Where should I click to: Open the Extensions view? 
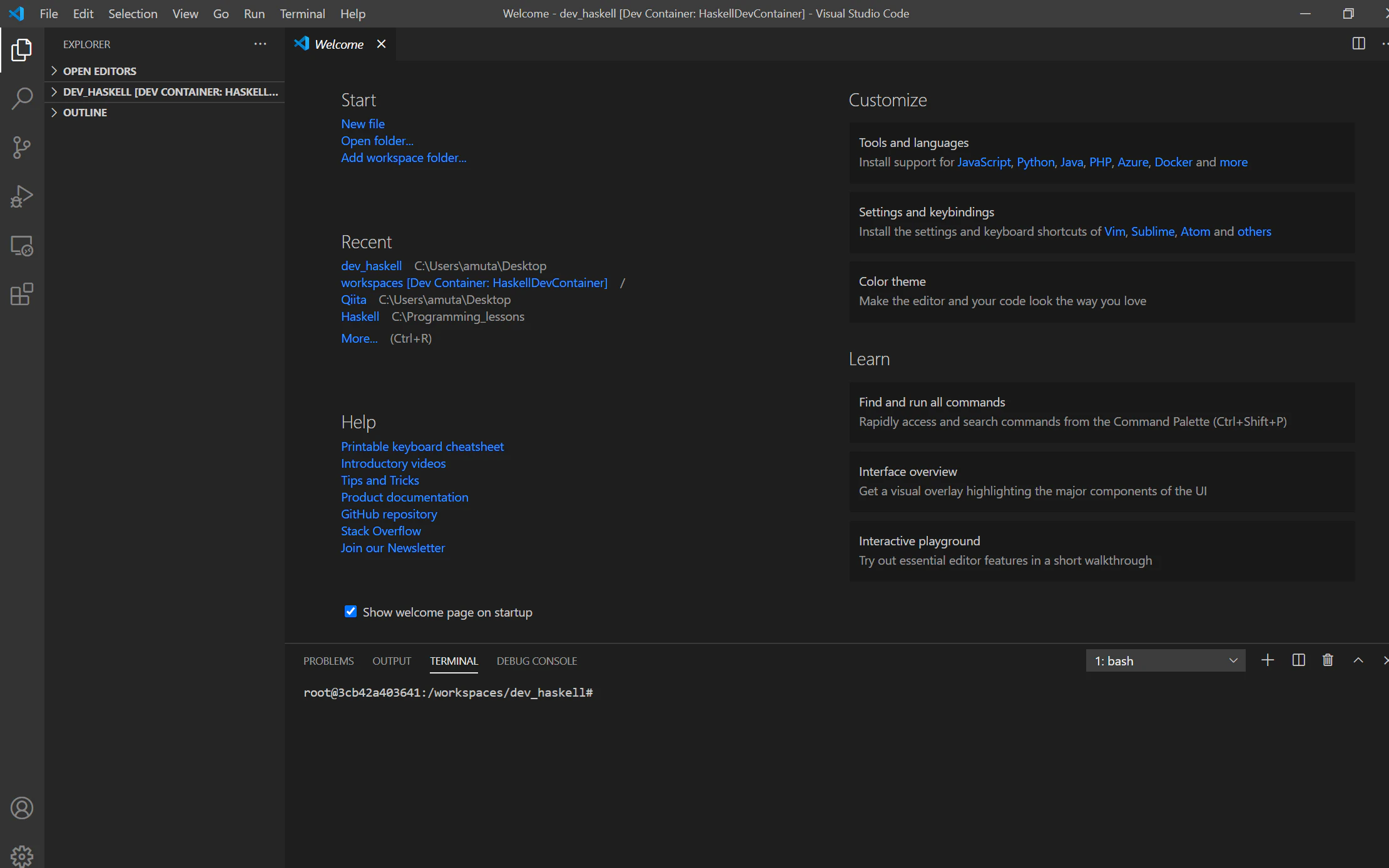click(22, 294)
